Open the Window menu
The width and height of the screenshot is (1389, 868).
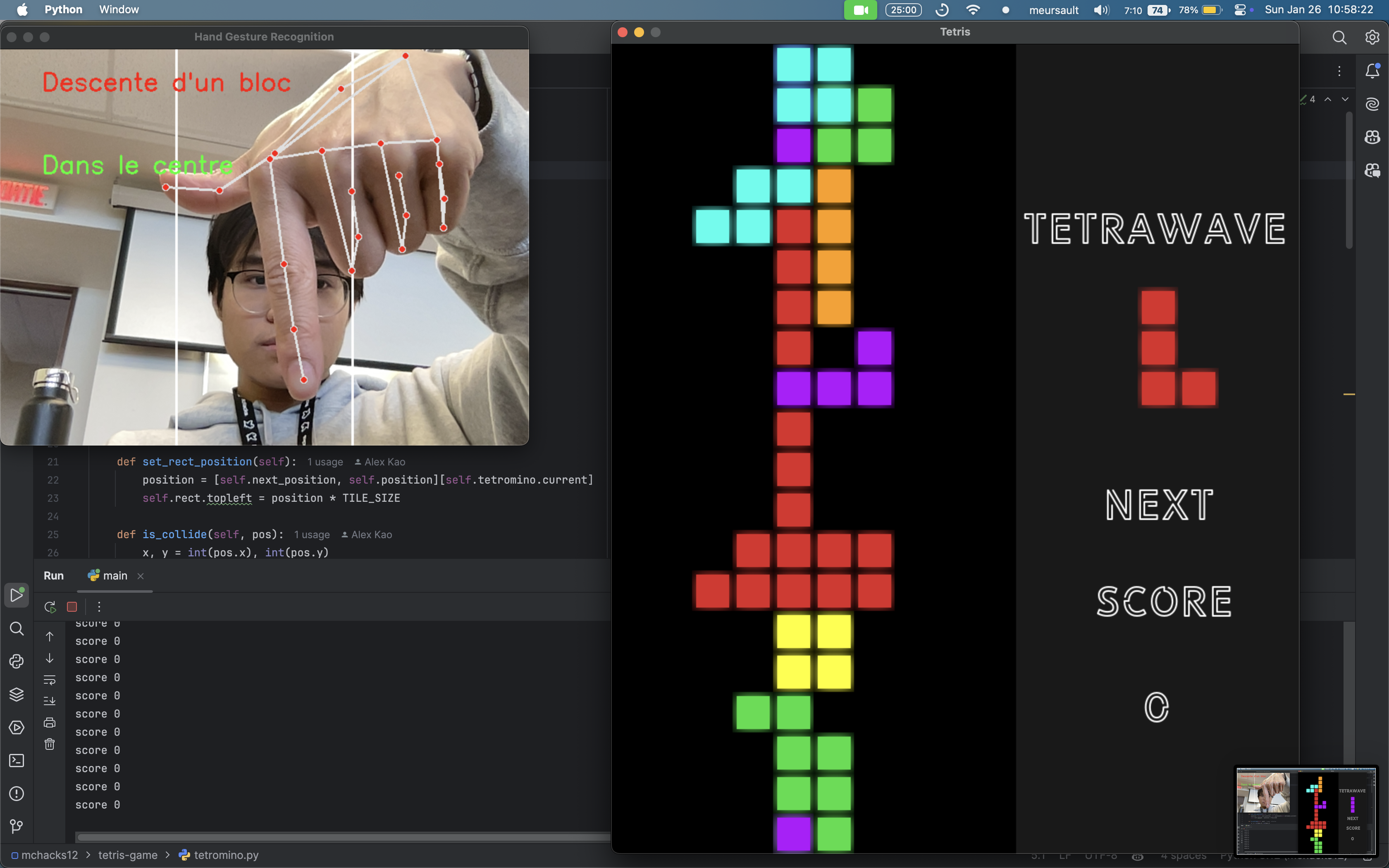pyautogui.click(x=119, y=10)
